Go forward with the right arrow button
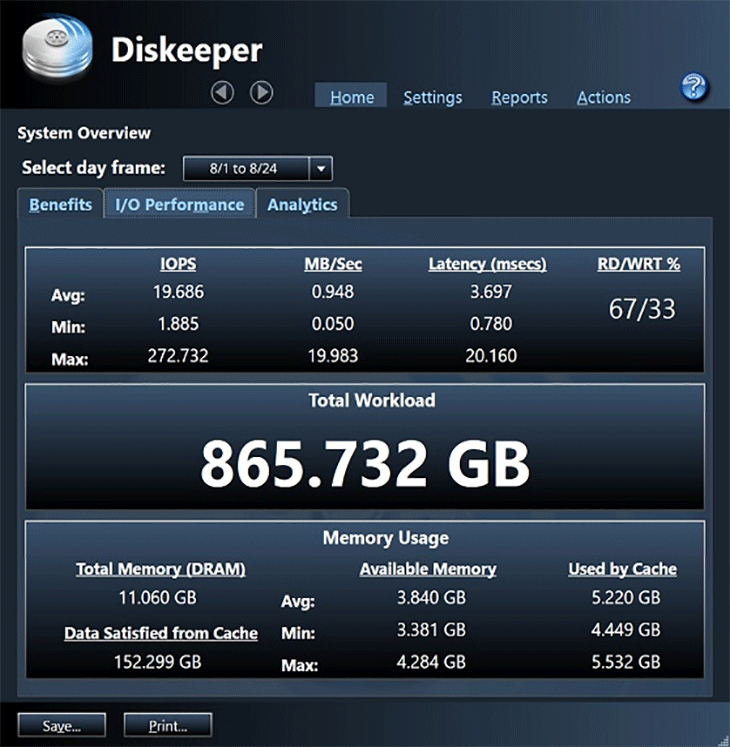Viewport: 730px width, 747px height. tap(262, 92)
